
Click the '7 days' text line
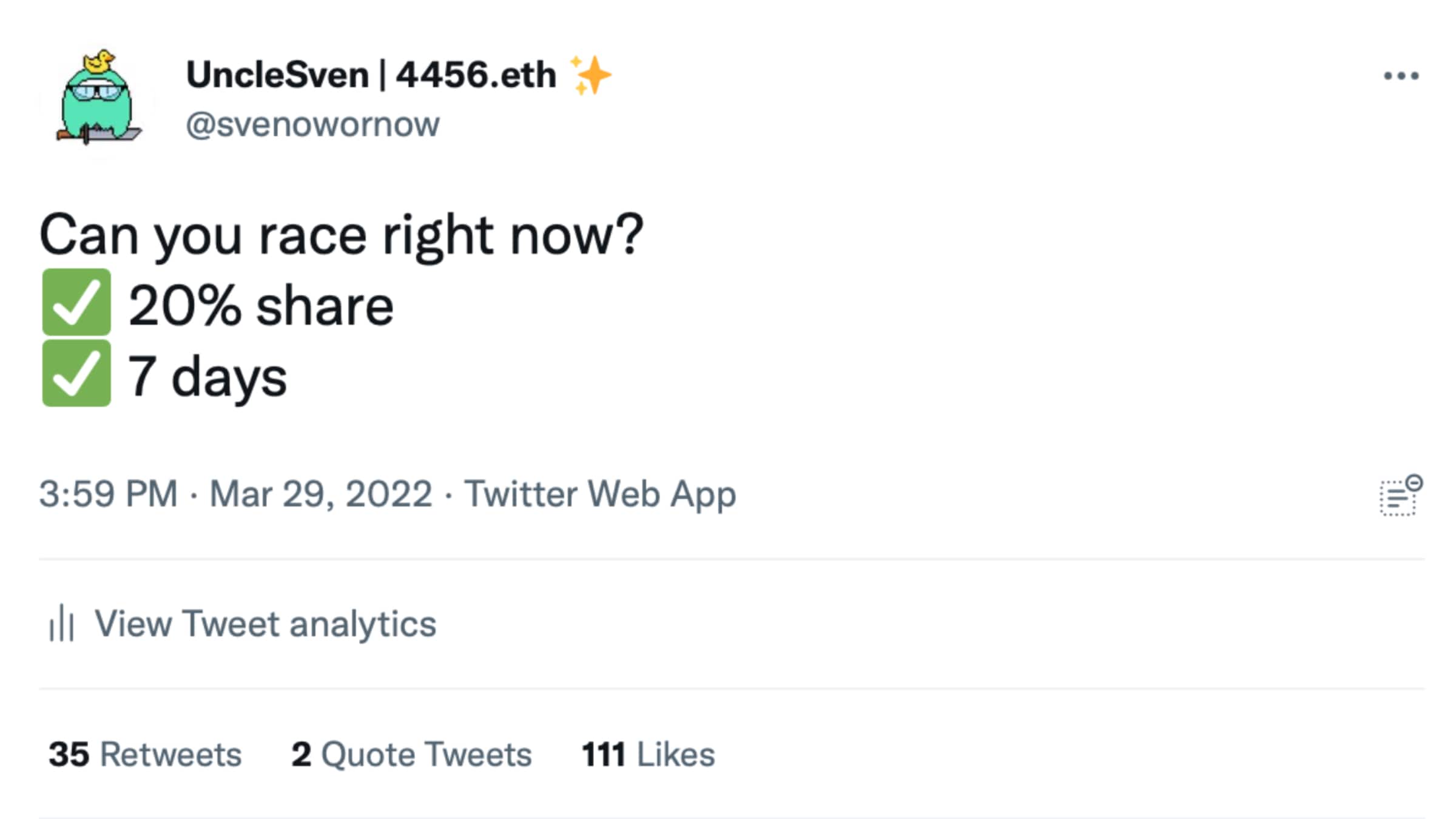[207, 377]
